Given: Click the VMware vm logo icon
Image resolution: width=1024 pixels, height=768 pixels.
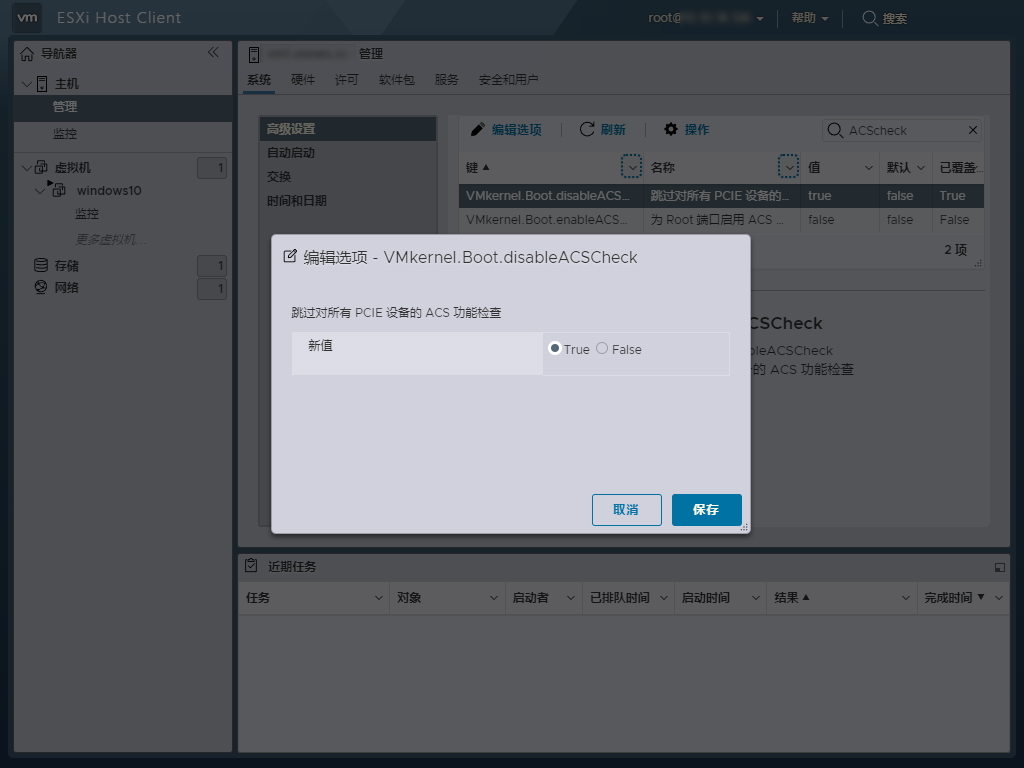Looking at the screenshot, I should tap(27, 17).
